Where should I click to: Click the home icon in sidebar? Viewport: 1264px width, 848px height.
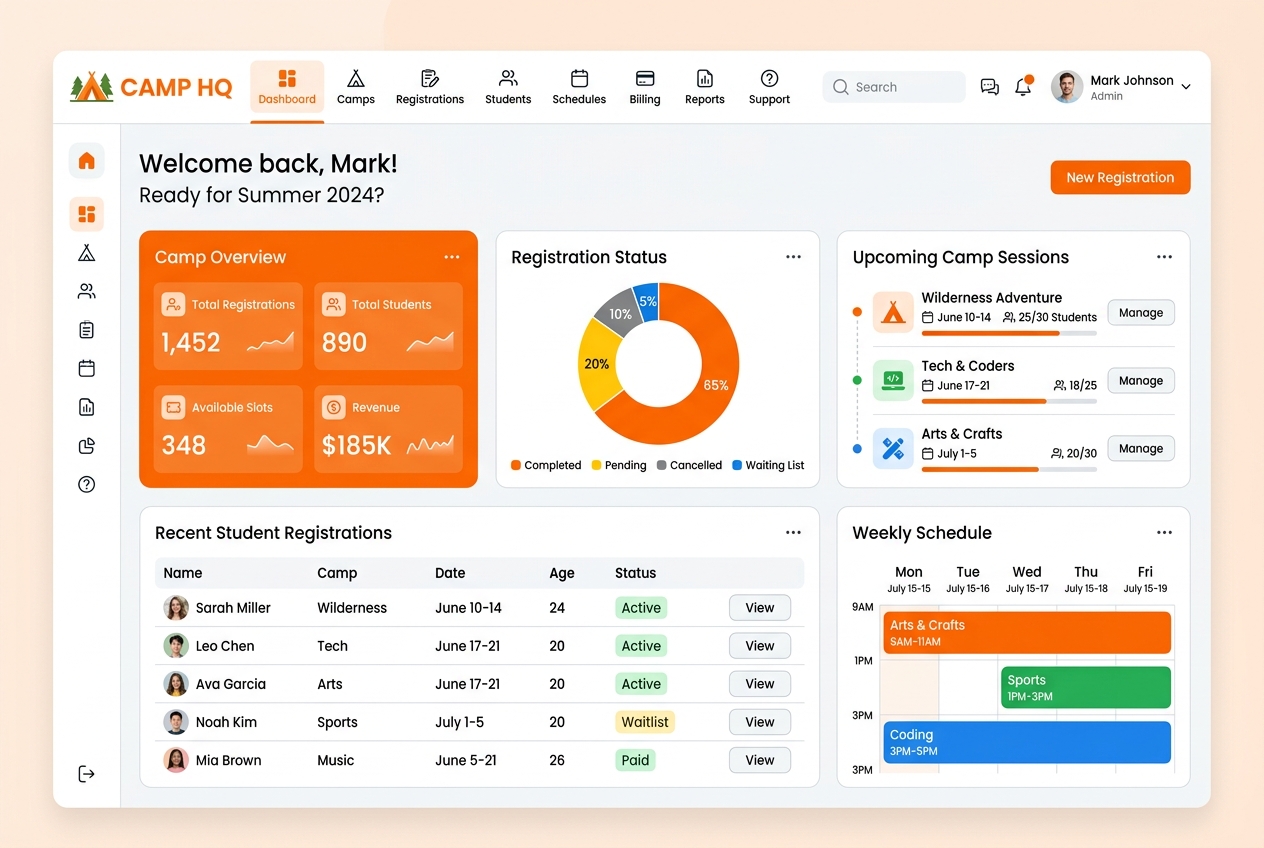pyautogui.click(x=87, y=160)
